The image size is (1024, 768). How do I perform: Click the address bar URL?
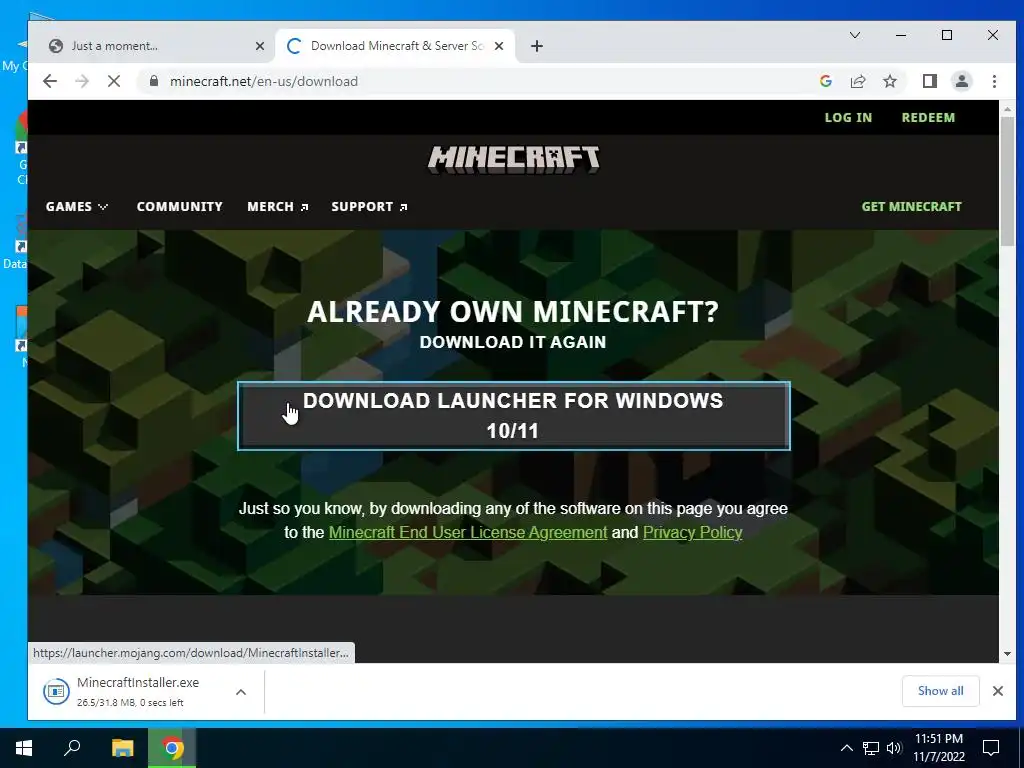(x=264, y=81)
